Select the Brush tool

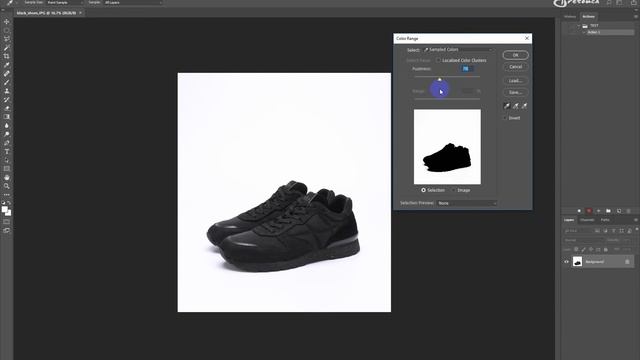[x=7, y=82]
